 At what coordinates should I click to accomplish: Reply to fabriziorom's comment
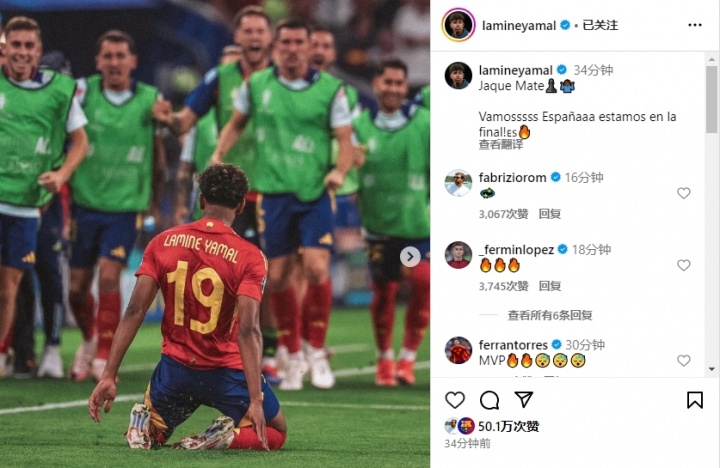click(550, 214)
